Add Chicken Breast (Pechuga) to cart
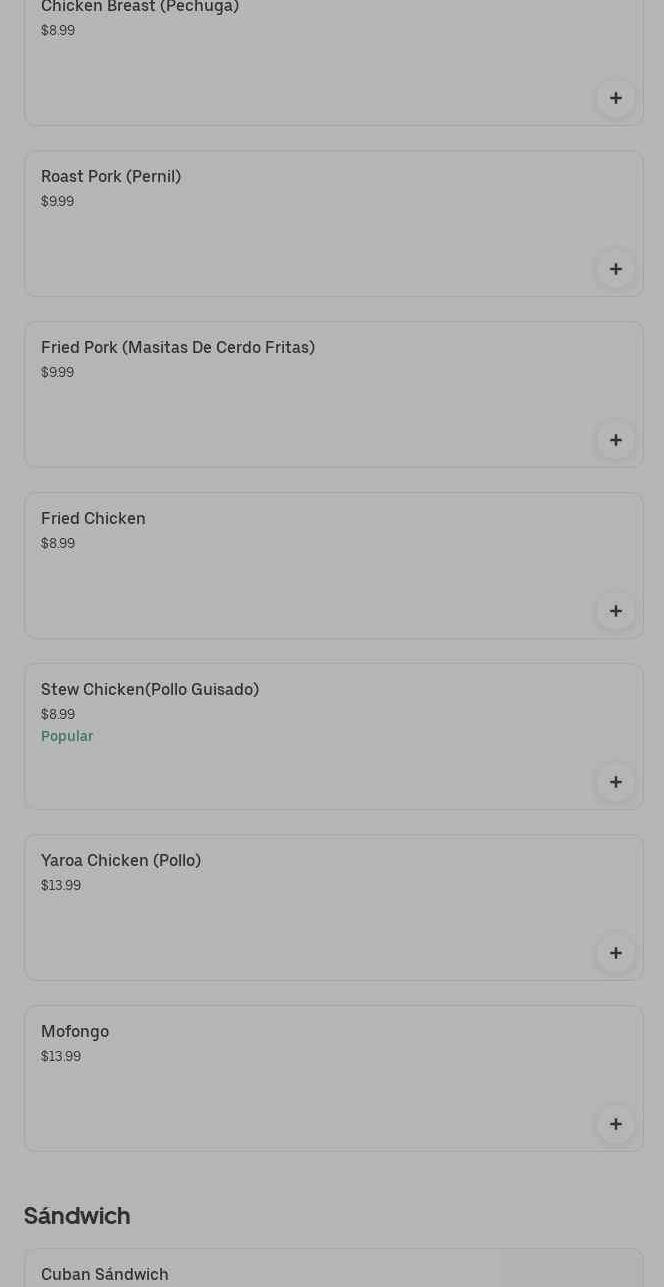This screenshot has width=664, height=1287. click(615, 98)
